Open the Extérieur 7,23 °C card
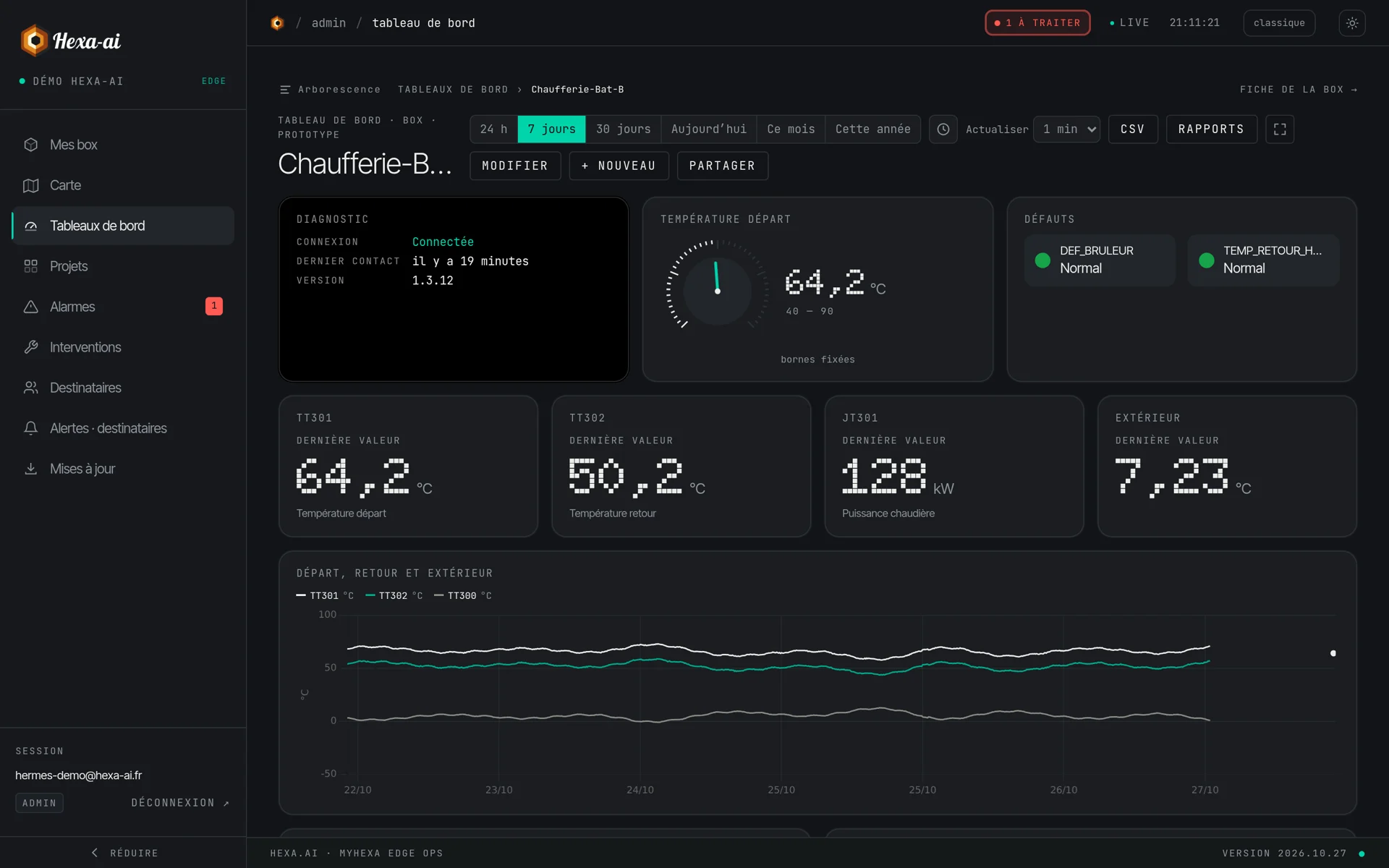 1226,466
